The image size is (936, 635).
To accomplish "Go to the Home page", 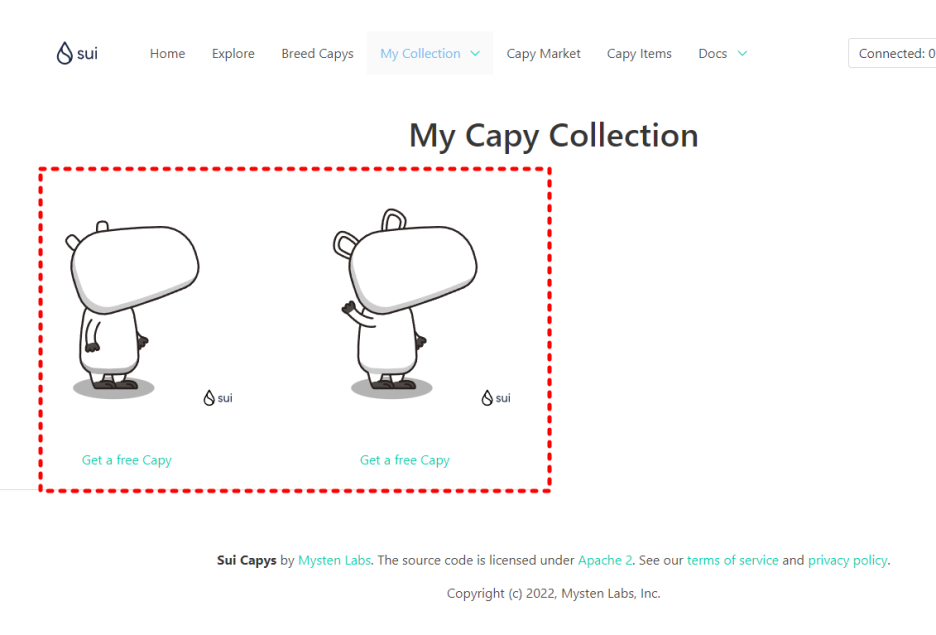I will [167, 54].
